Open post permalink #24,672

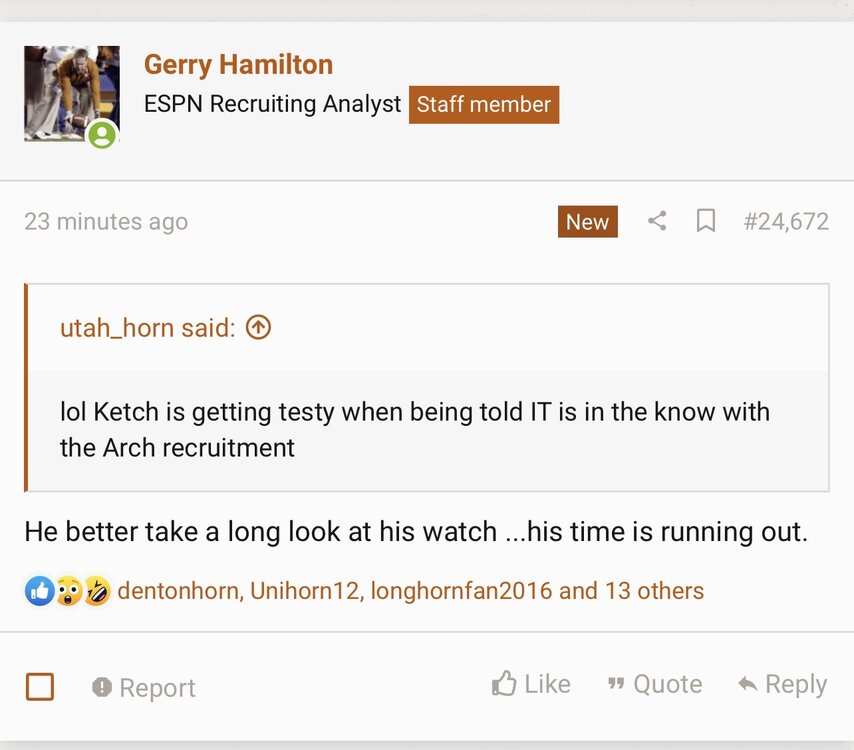[x=786, y=221]
